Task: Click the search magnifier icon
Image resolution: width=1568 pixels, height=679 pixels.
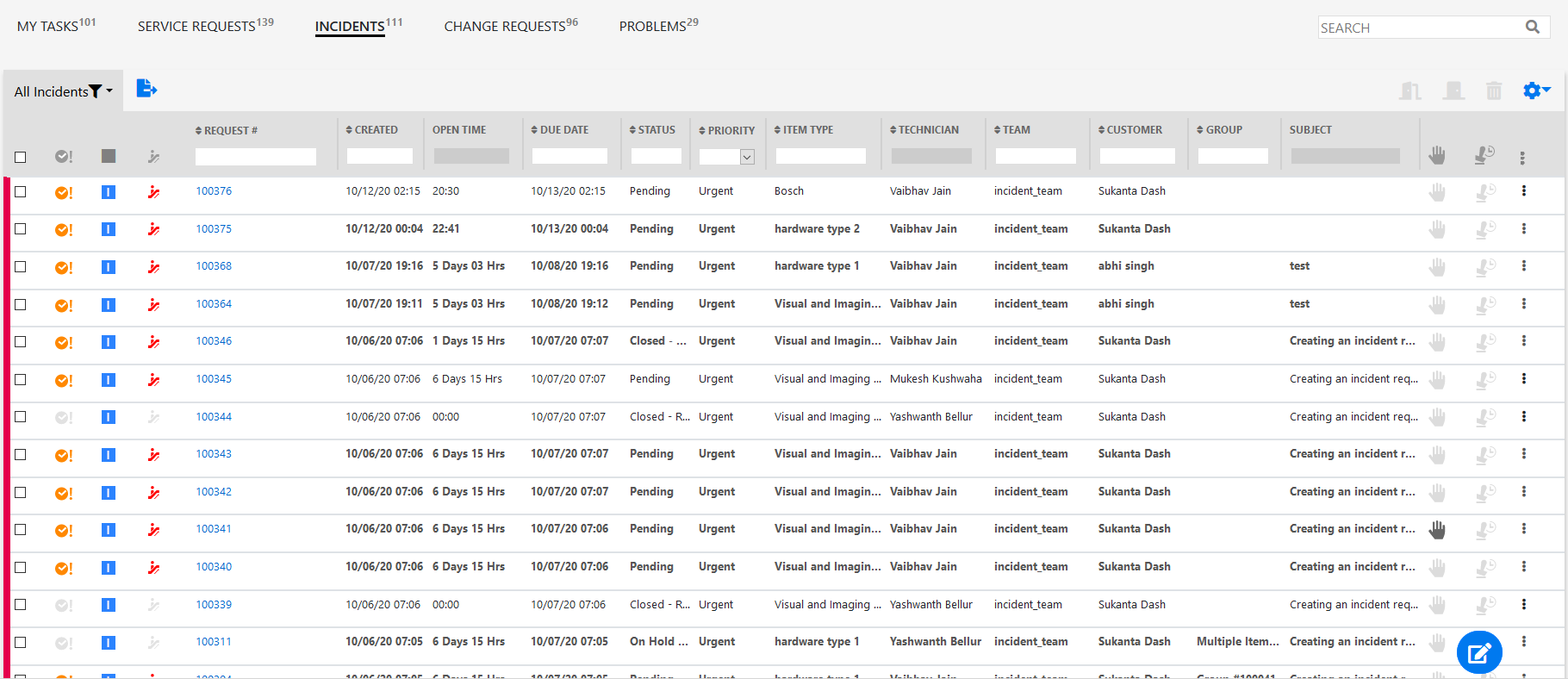Action: (1533, 27)
